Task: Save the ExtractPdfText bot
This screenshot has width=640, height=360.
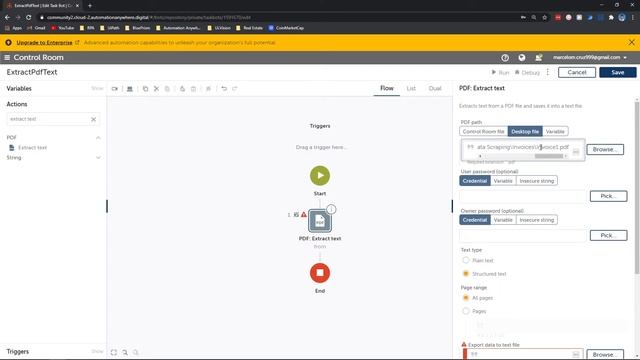Action: click(x=618, y=72)
